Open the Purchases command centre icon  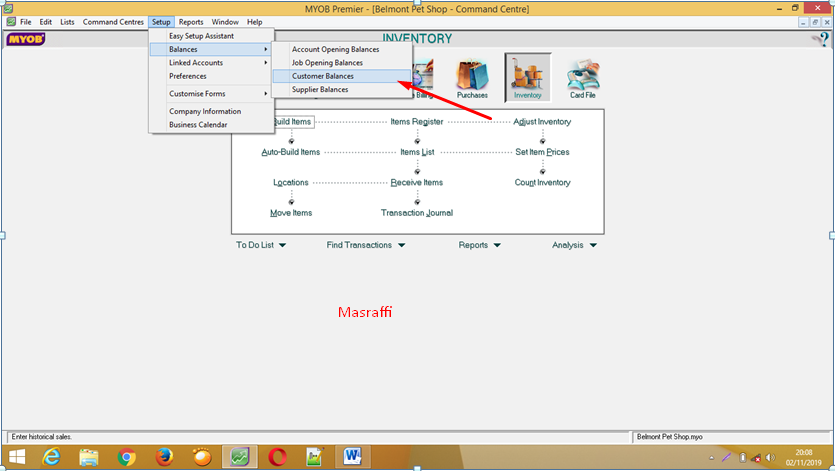[x=472, y=78]
